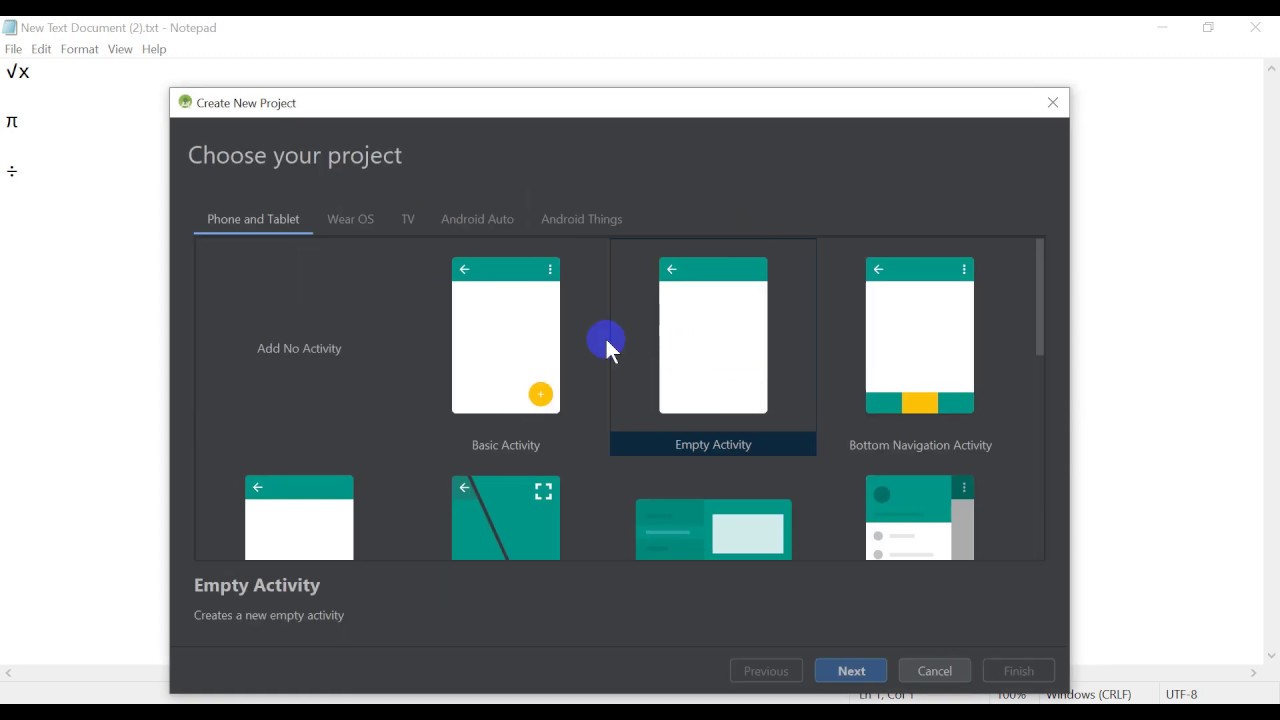Select the Basic Activity template thumbnail

pyautogui.click(x=506, y=336)
